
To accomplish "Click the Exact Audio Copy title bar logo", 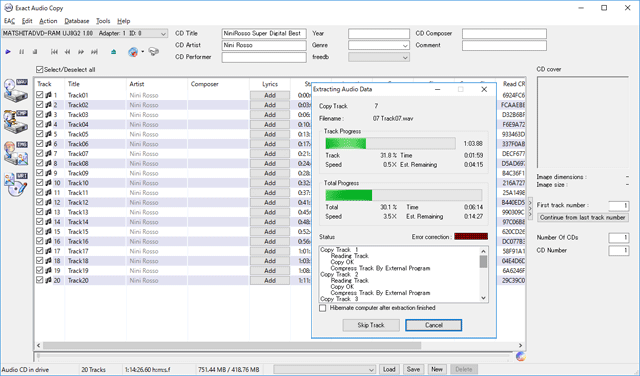I will click(8, 8).
